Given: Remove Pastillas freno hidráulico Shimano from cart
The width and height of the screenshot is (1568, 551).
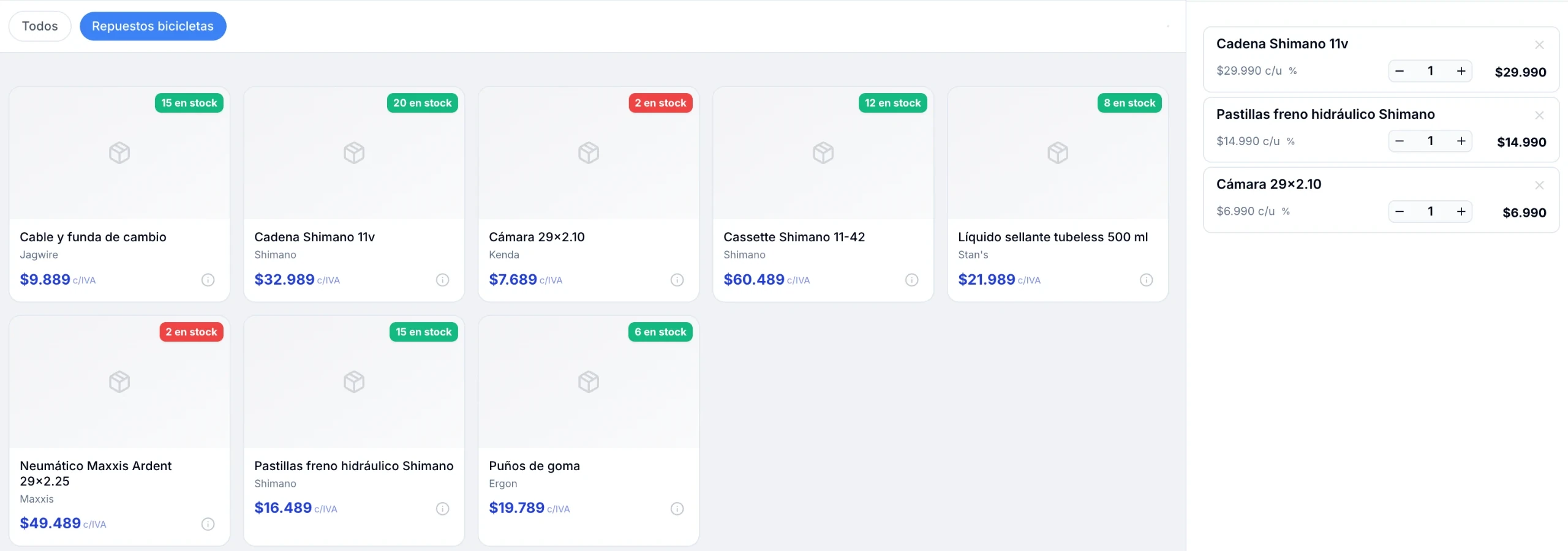Looking at the screenshot, I should pyautogui.click(x=1539, y=115).
